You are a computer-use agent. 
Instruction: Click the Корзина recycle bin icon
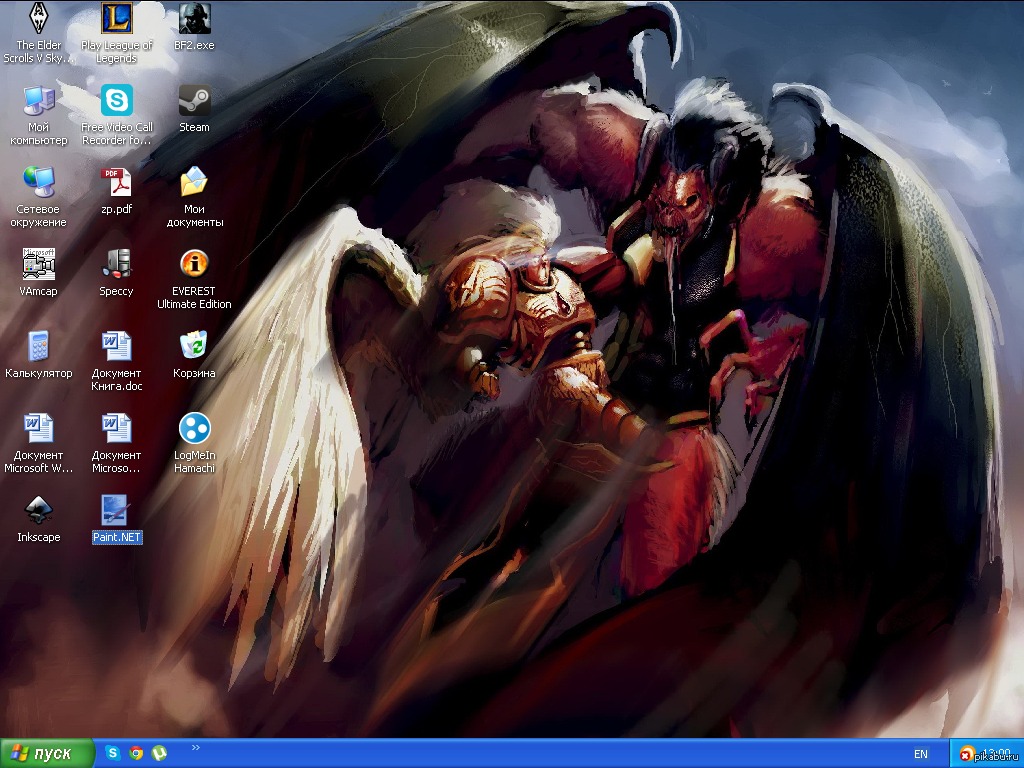[194, 347]
